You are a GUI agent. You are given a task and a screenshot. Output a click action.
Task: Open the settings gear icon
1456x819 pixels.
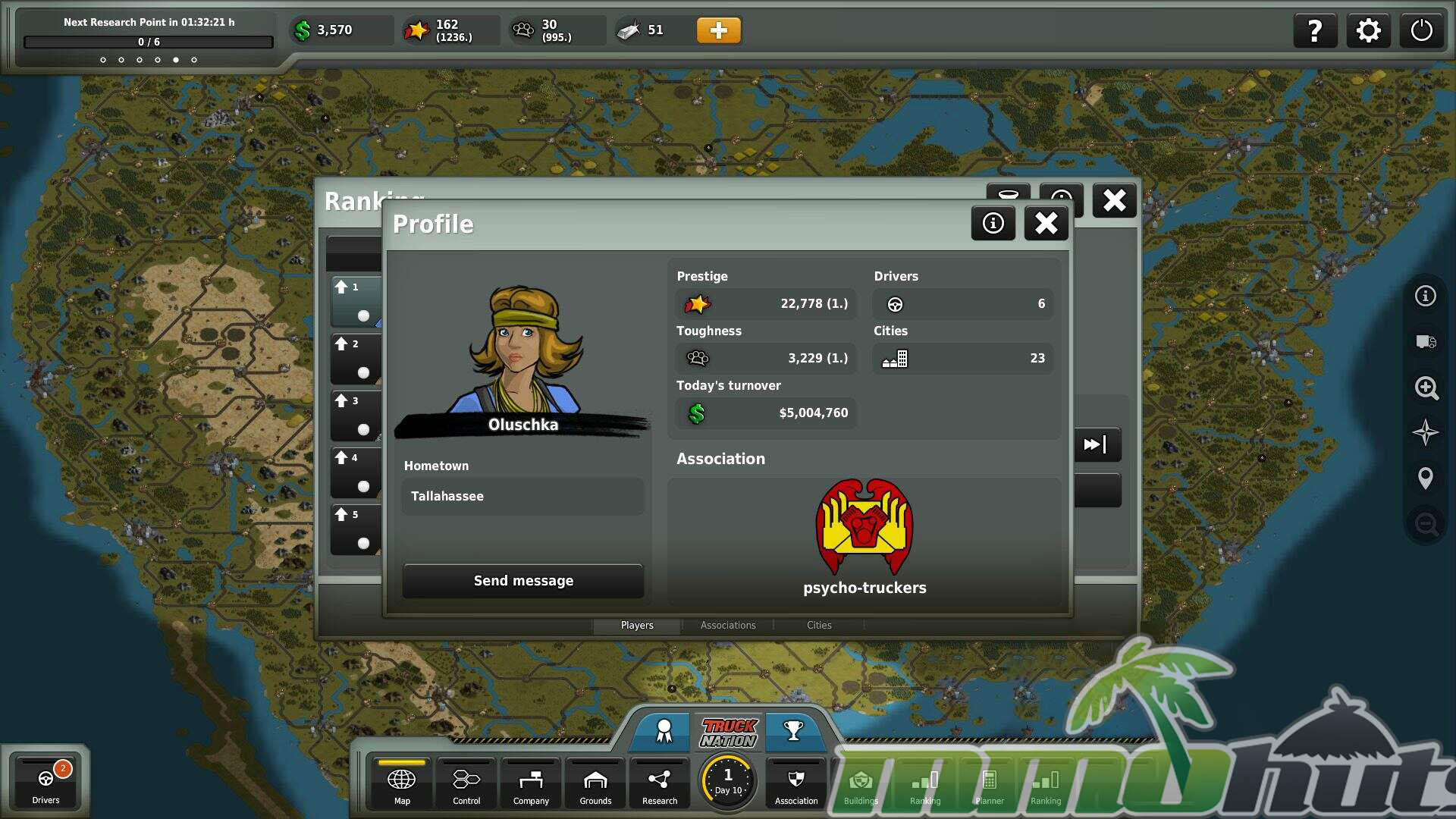click(x=1368, y=31)
